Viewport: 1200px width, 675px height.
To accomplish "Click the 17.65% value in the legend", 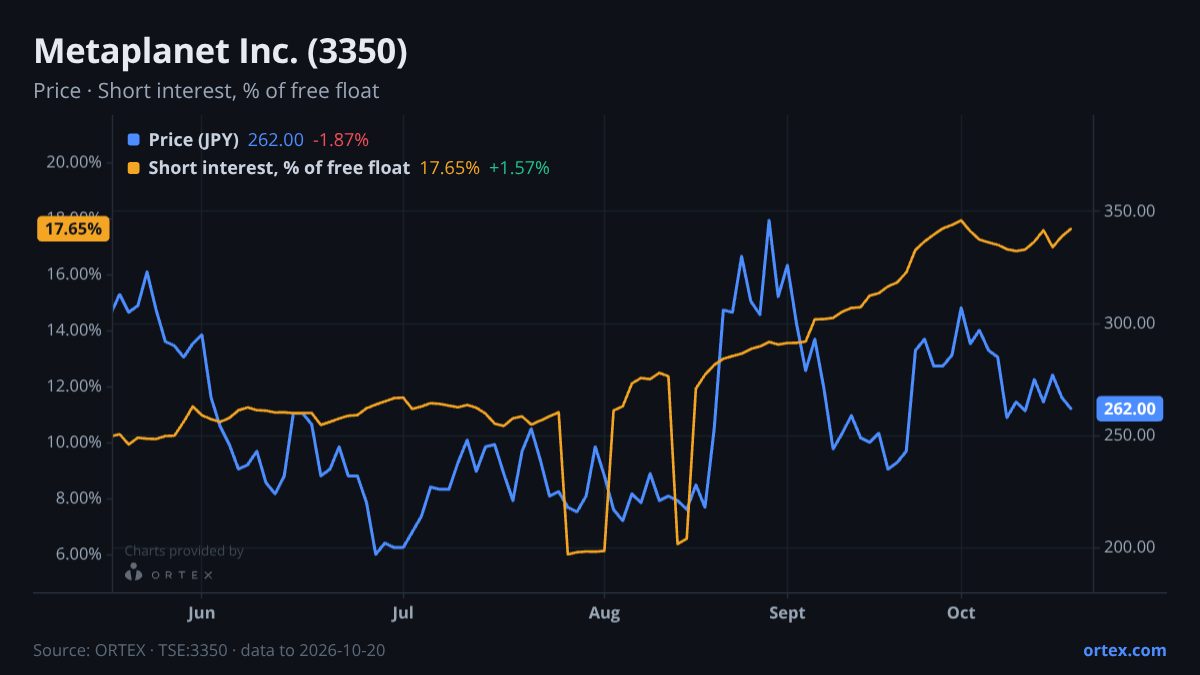I will point(449,168).
